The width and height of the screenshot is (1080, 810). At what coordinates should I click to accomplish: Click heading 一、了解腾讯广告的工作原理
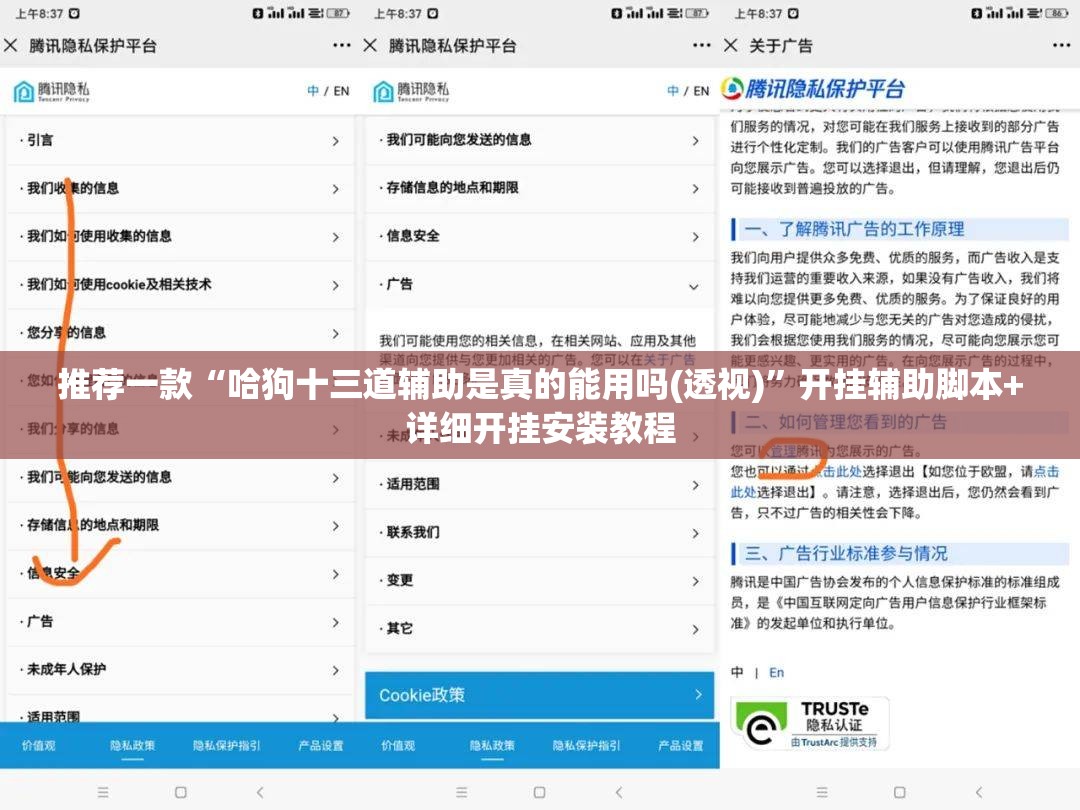pyautogui.click(x=855, y=229)
